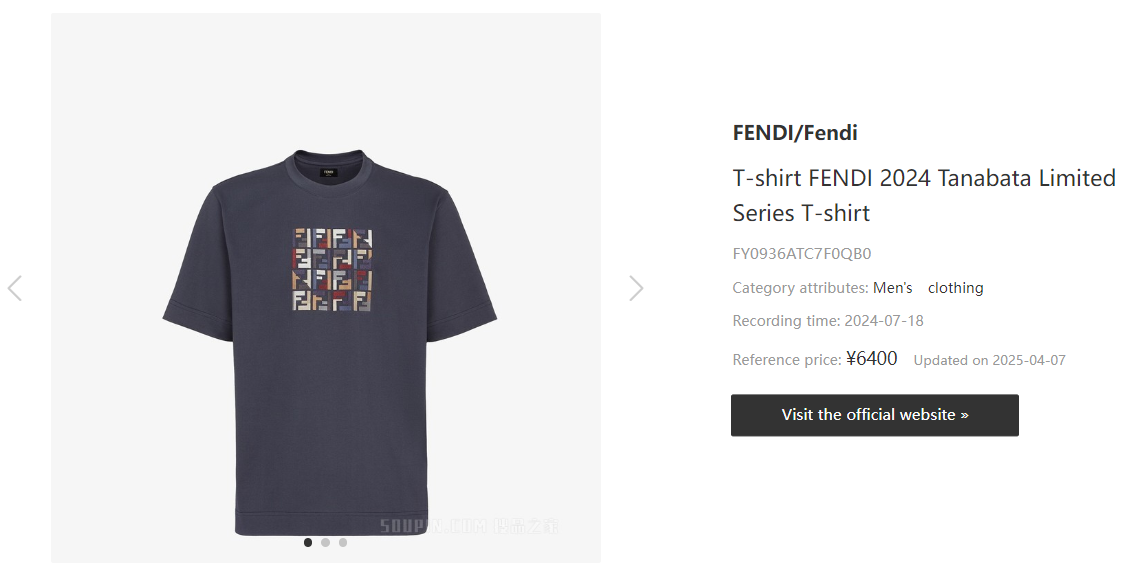This screenshot has width=1139, height=586.
Task: Go to the previous product image arrow
Action: point(15,288)
